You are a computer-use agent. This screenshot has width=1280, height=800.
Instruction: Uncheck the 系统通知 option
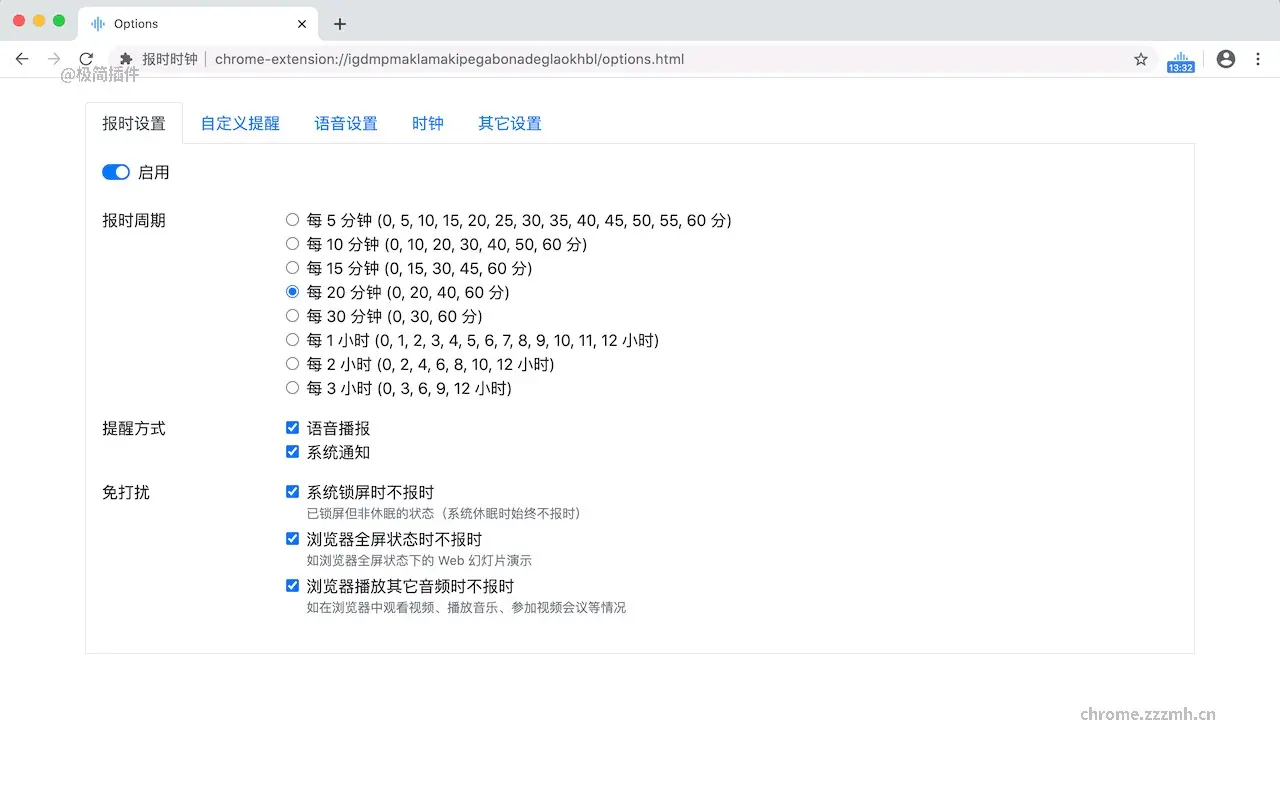point(292,451)
